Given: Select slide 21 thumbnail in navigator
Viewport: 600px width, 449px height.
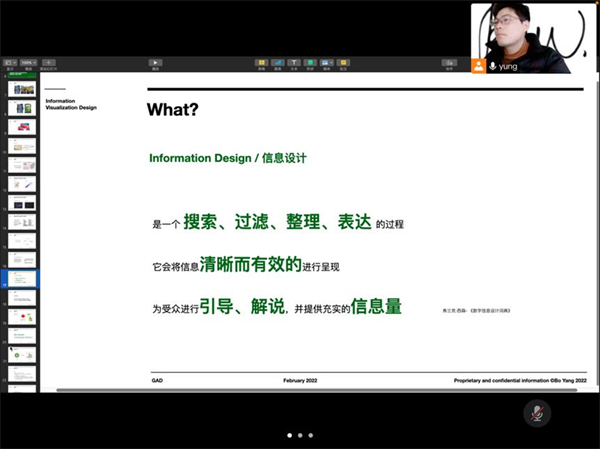Looking at the screenshot, I should (22, 355).
